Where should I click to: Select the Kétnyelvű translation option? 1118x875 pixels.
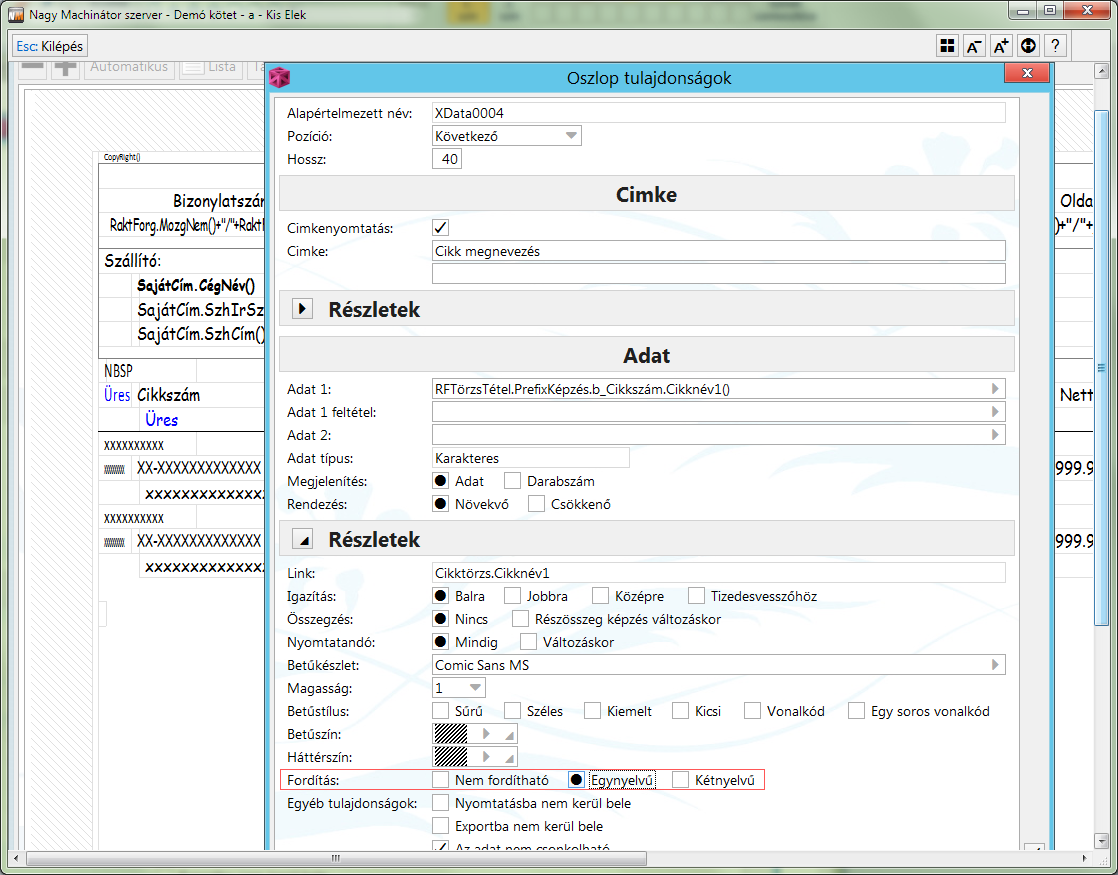click(x=680, y=780)
